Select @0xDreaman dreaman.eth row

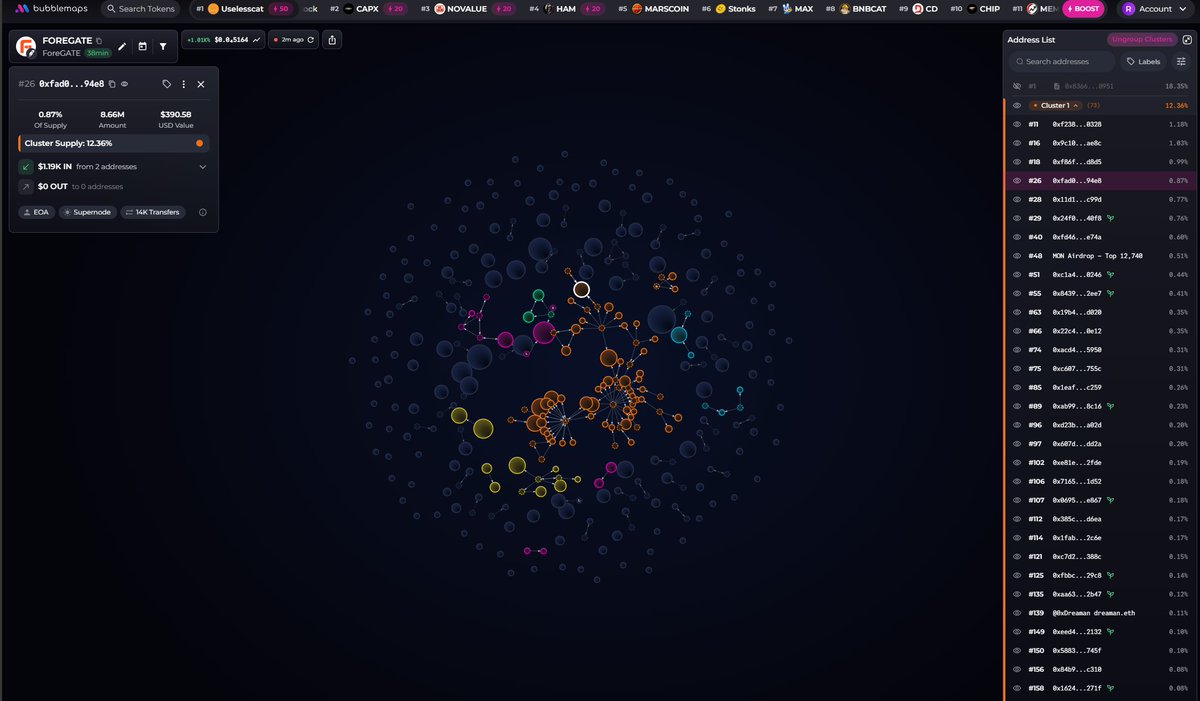click(x=1101, y=612)
